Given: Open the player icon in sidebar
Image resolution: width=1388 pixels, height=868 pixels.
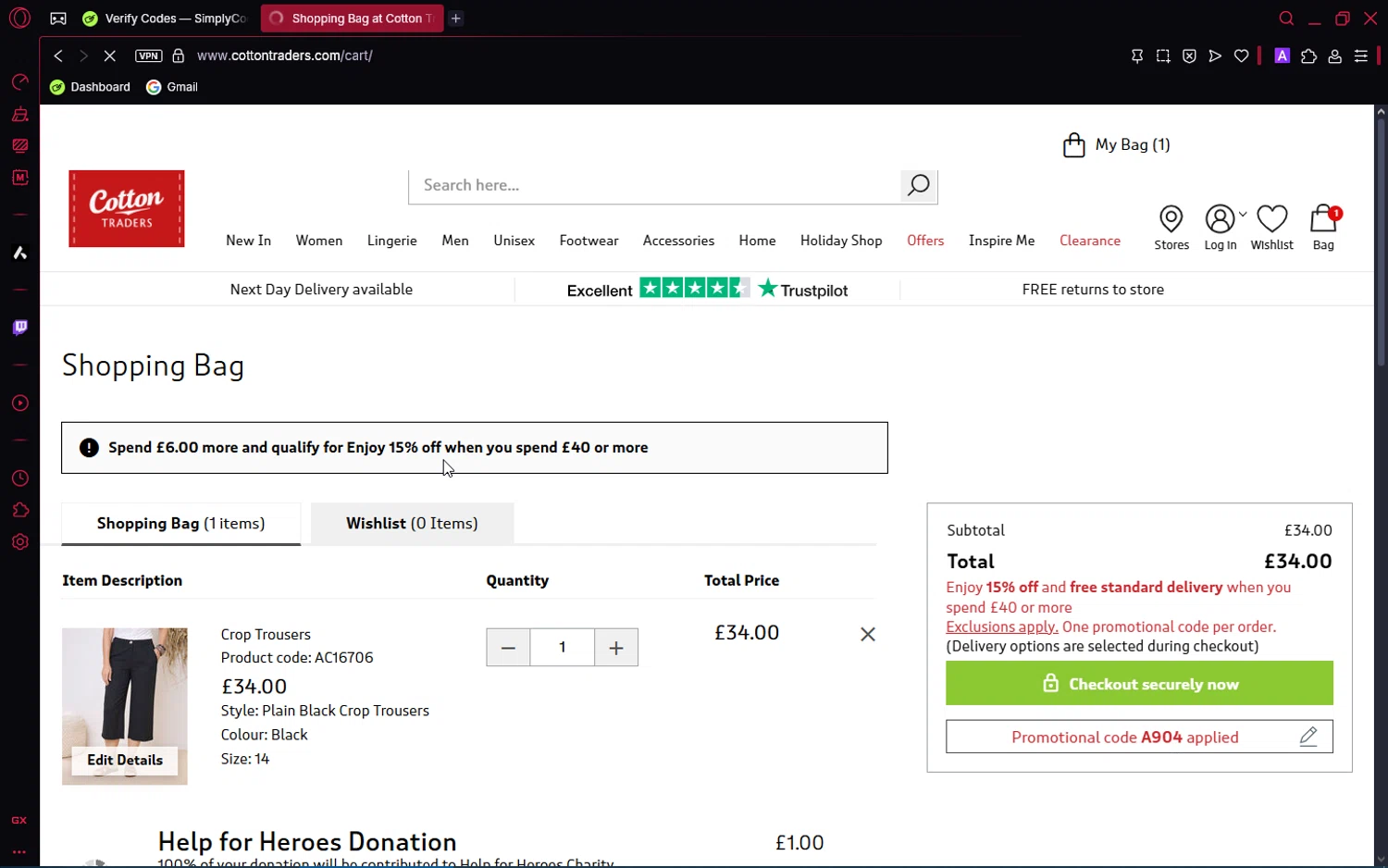Looking at the screenshot, I should tap(20, 403).
